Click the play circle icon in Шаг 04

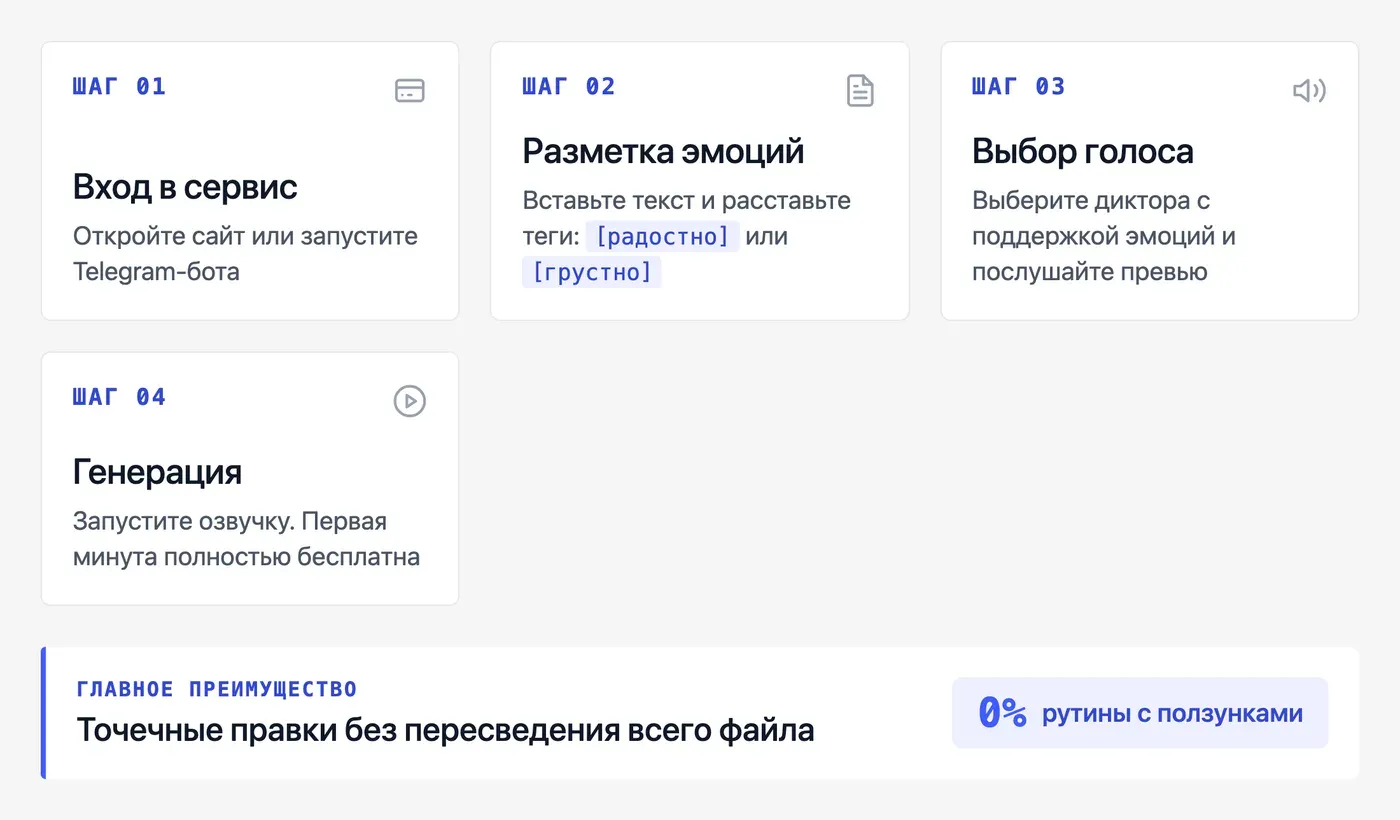(410, 401)
